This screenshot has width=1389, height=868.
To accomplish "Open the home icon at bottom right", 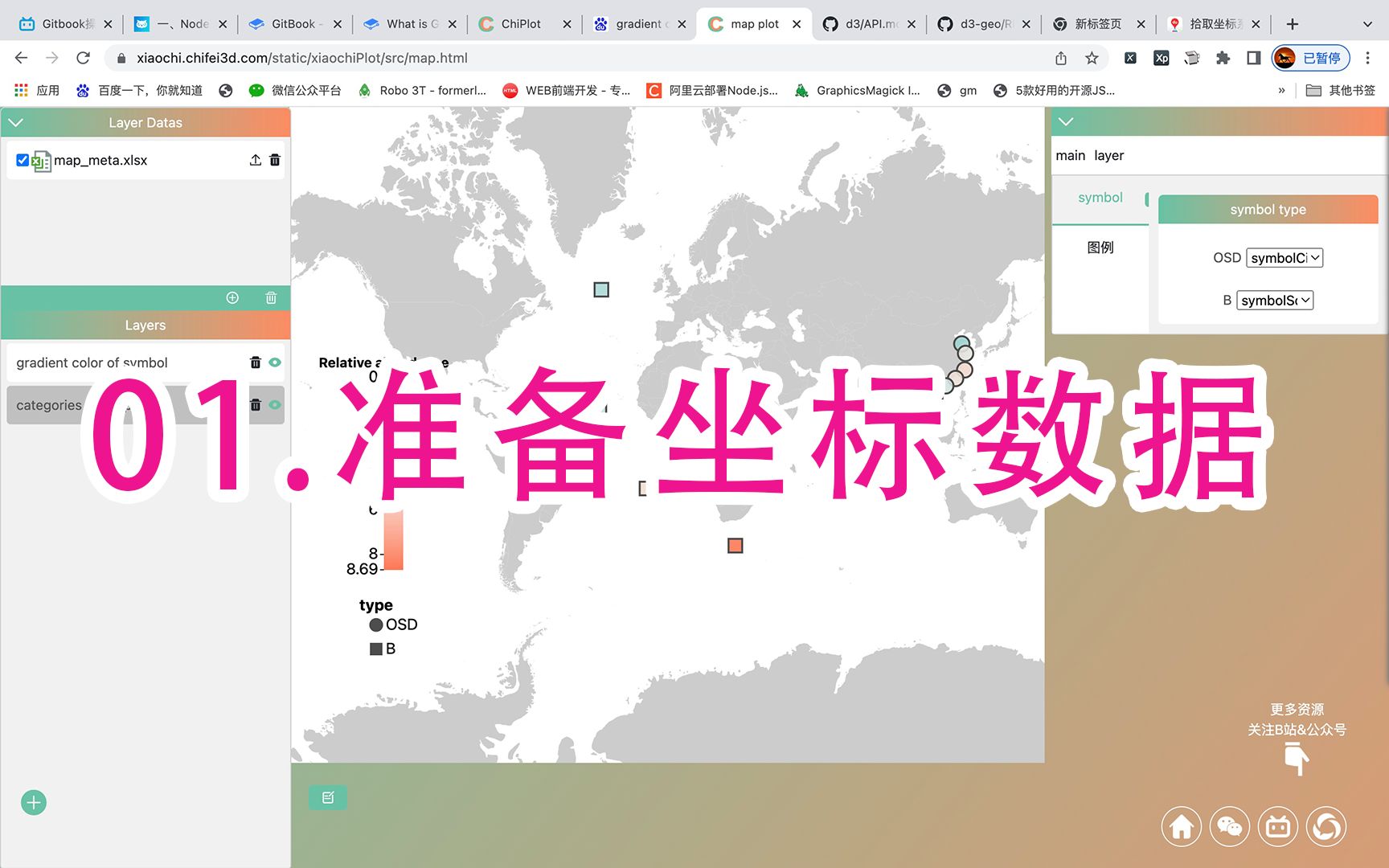I will [x=1182, y=826].
